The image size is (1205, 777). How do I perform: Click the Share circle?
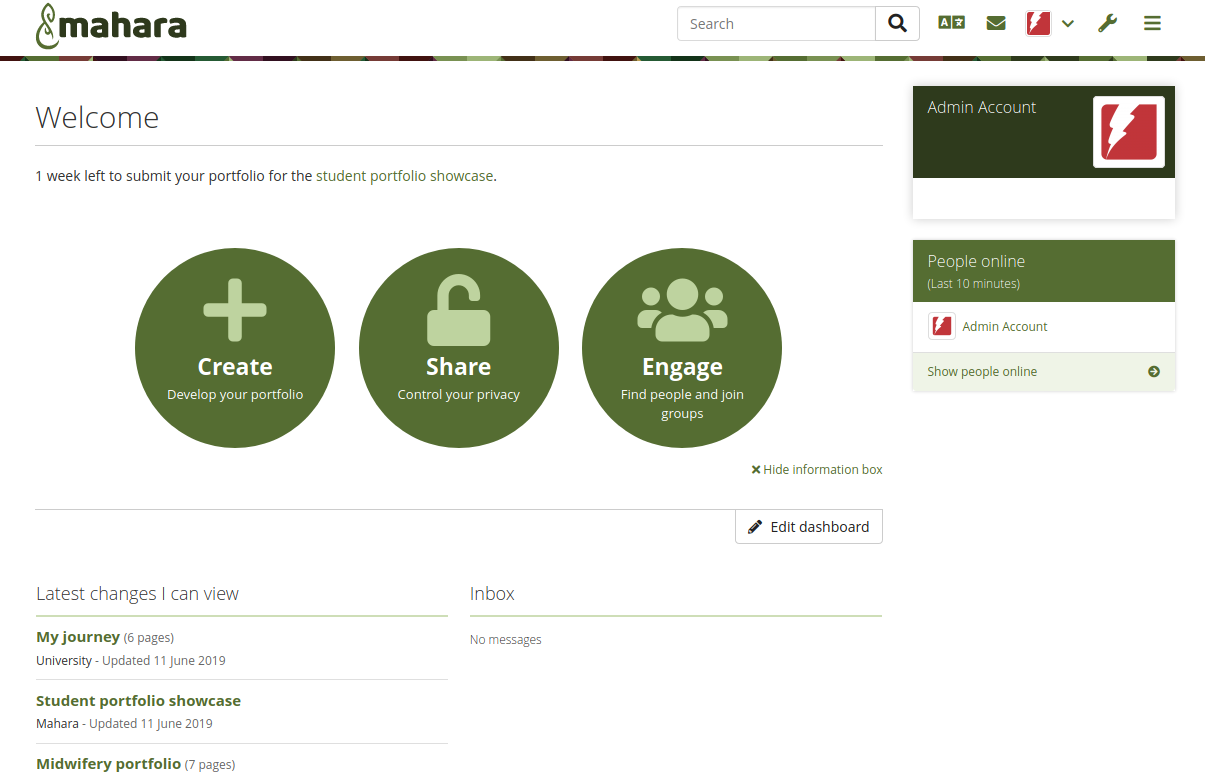point(459,348)
